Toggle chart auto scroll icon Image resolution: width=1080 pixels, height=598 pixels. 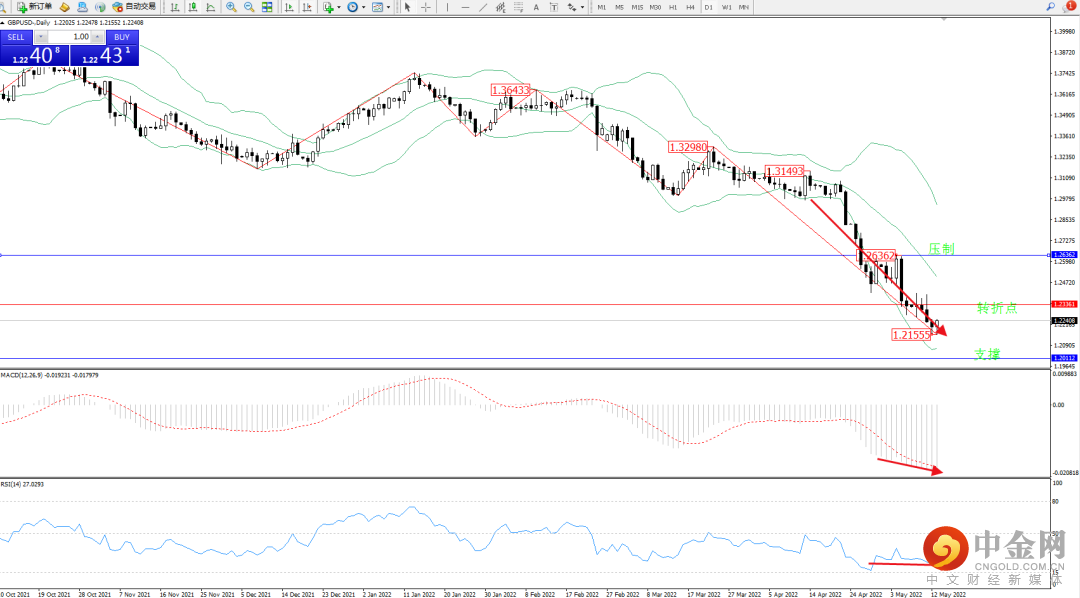(289, 7)
